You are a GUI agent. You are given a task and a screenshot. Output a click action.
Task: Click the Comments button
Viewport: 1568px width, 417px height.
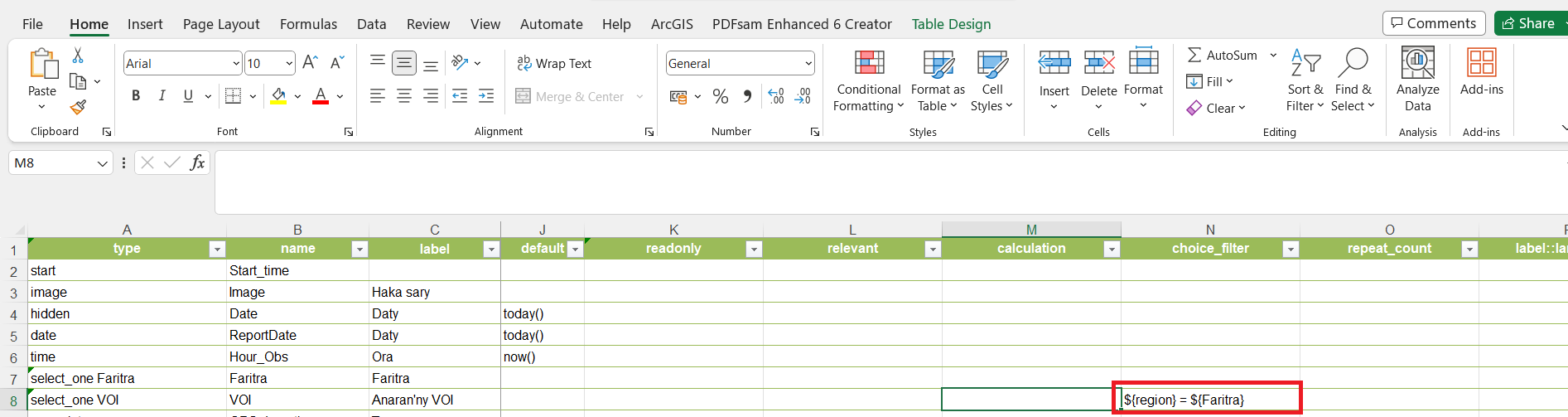(1433, 23)
